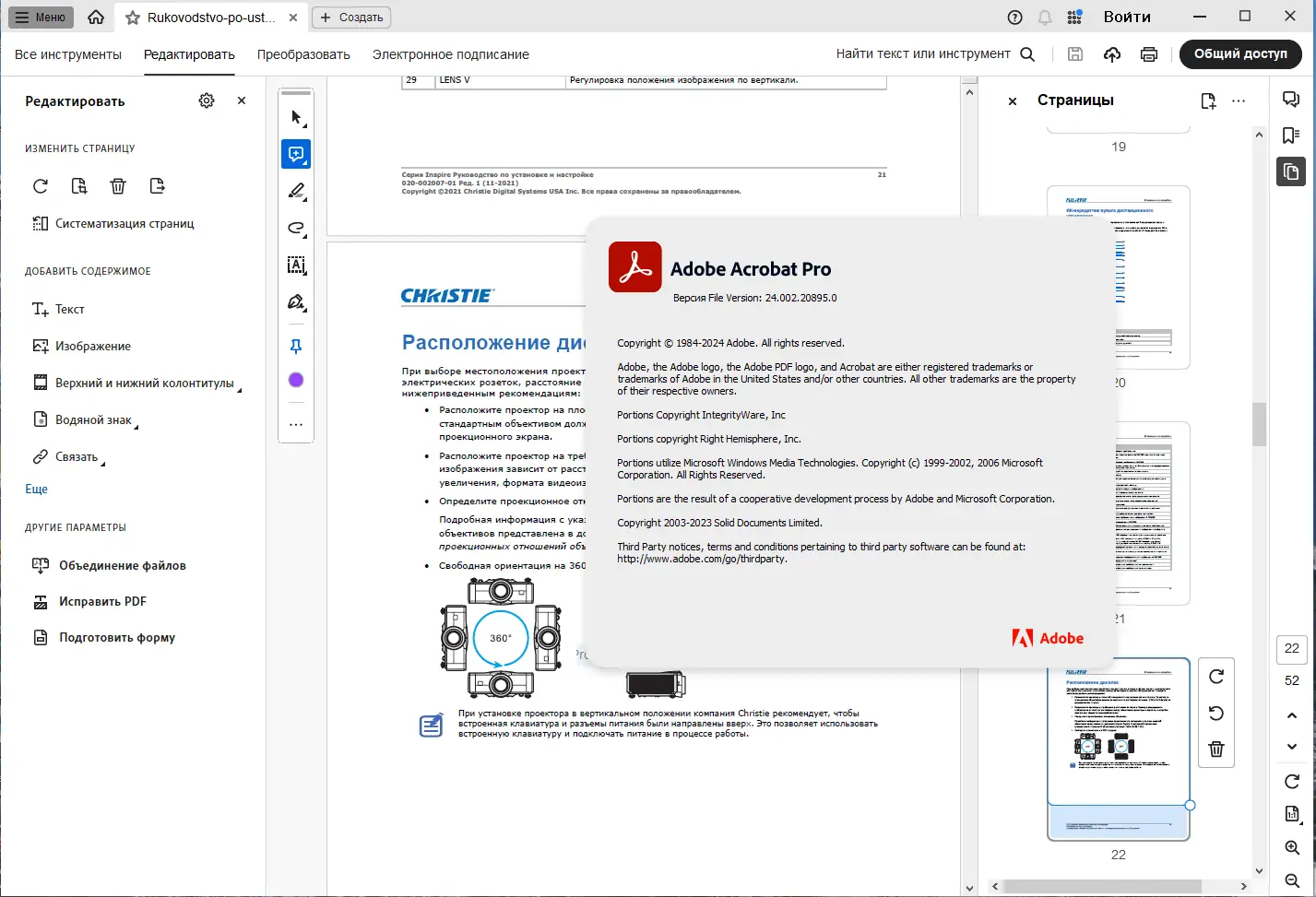Open the Bookmarks panel
This screenshot has width=1316, height=897.
(x=1290, y=135)
